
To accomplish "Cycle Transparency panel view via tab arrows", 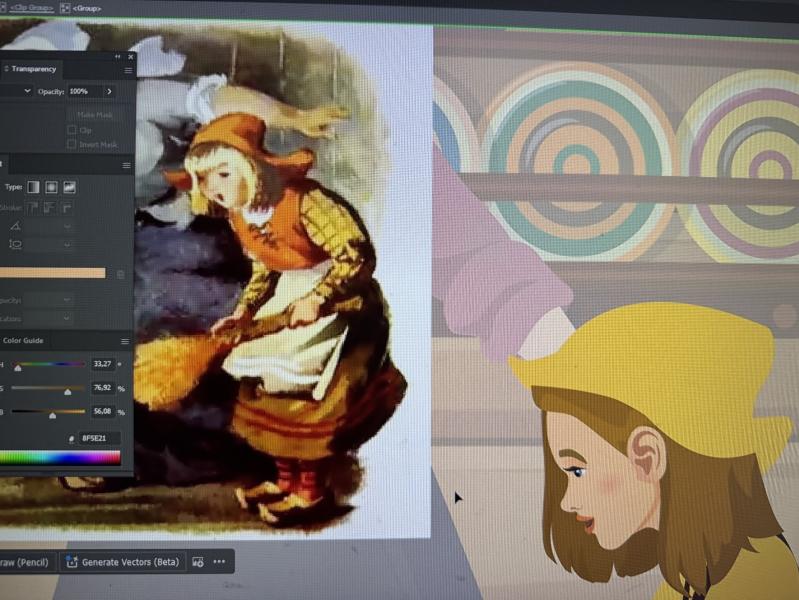I will [x=7, y=69].
